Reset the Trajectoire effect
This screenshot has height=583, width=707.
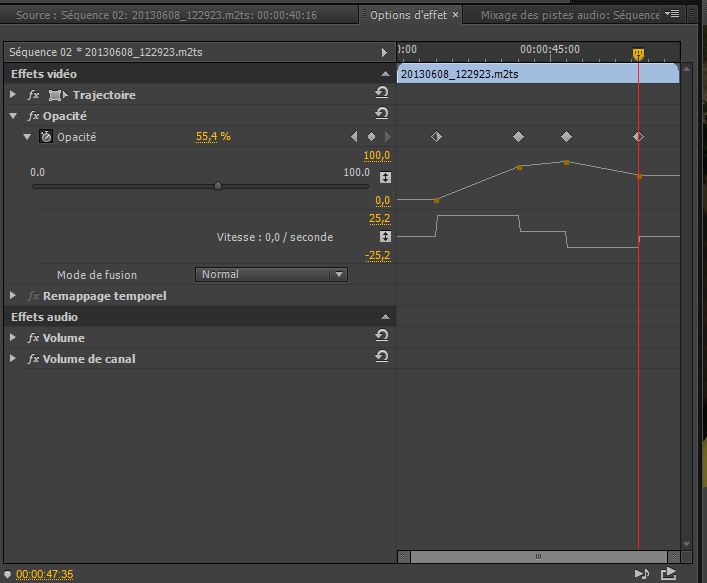pyautogui.click(x=381, y=93)
